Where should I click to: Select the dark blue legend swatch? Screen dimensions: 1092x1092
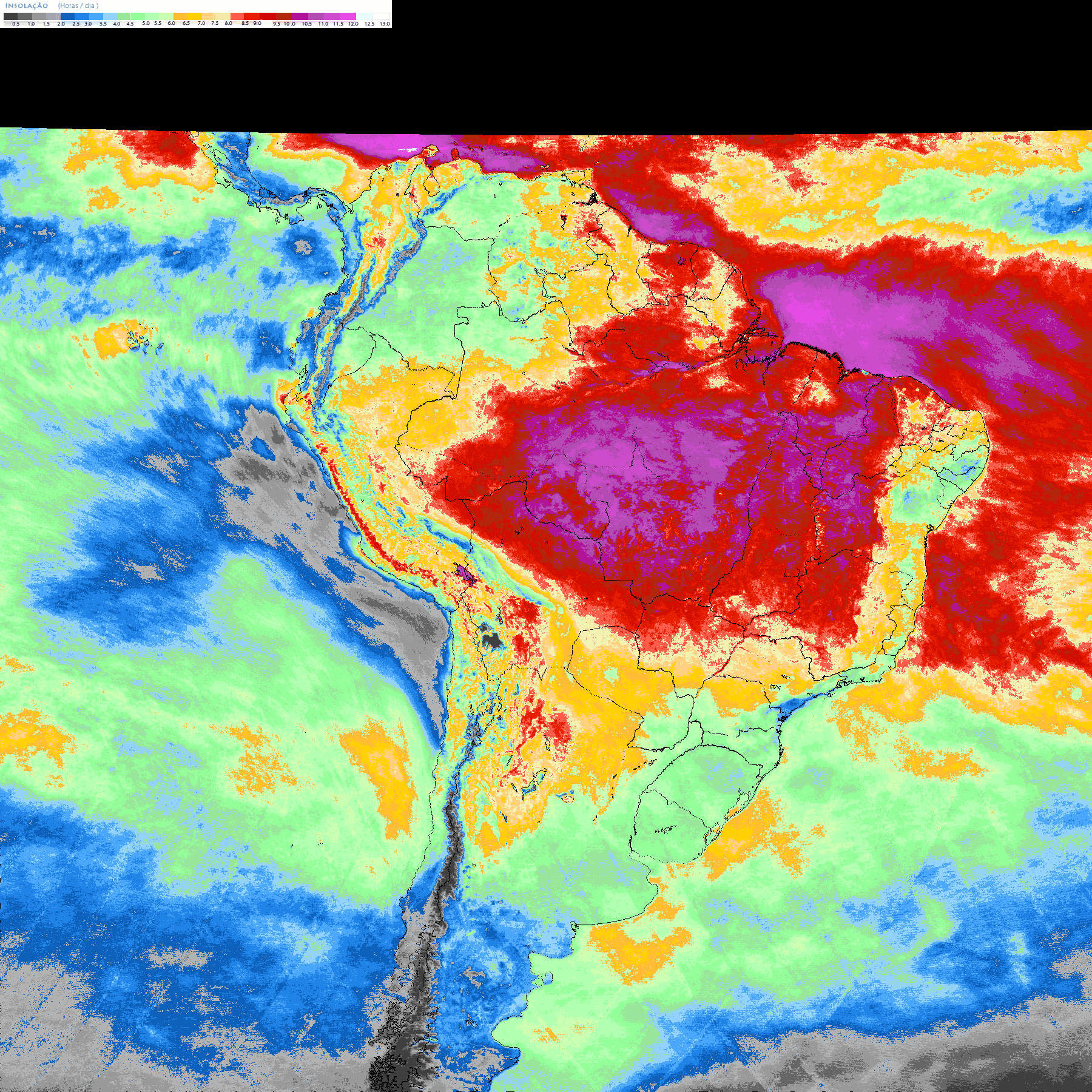[67, 16]
